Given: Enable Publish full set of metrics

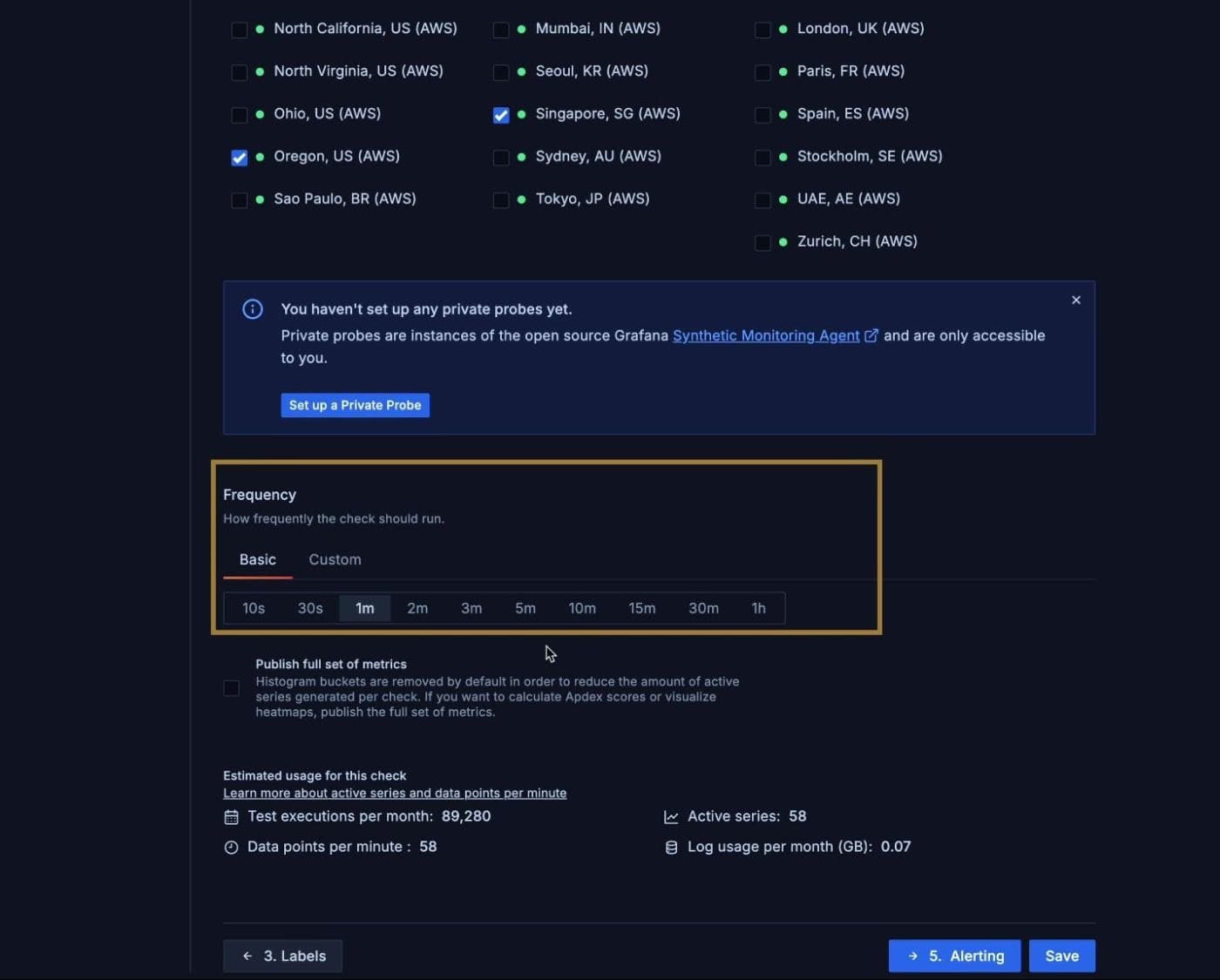Looking at the screenshot, I should tap(231, 688).
